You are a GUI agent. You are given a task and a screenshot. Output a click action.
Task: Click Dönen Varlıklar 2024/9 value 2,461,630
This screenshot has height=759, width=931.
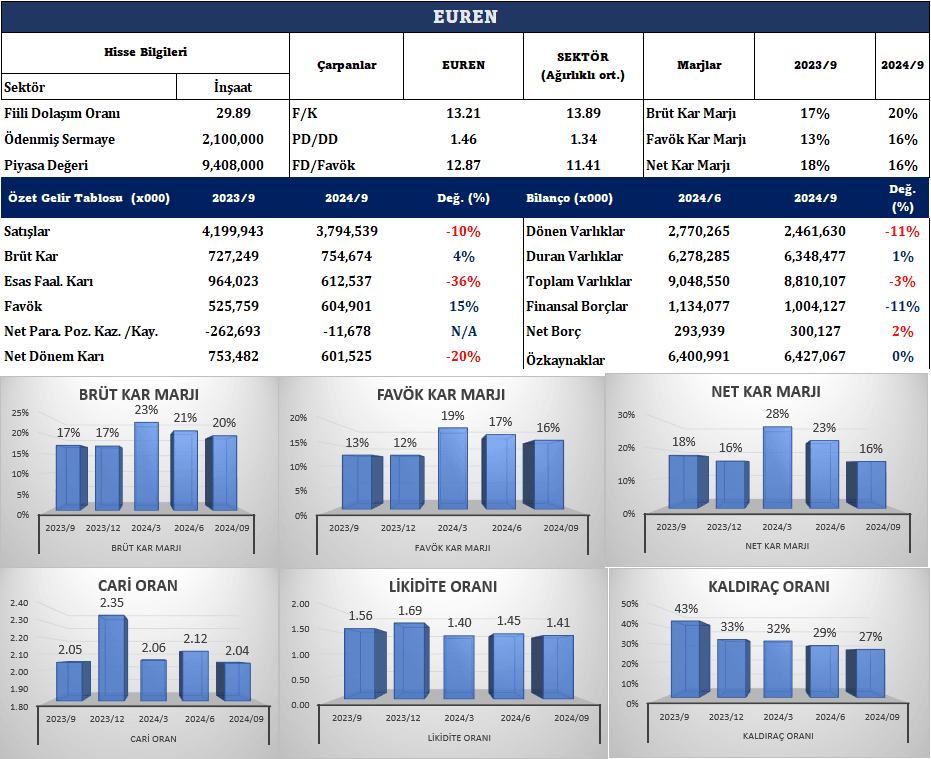[815, 231]
